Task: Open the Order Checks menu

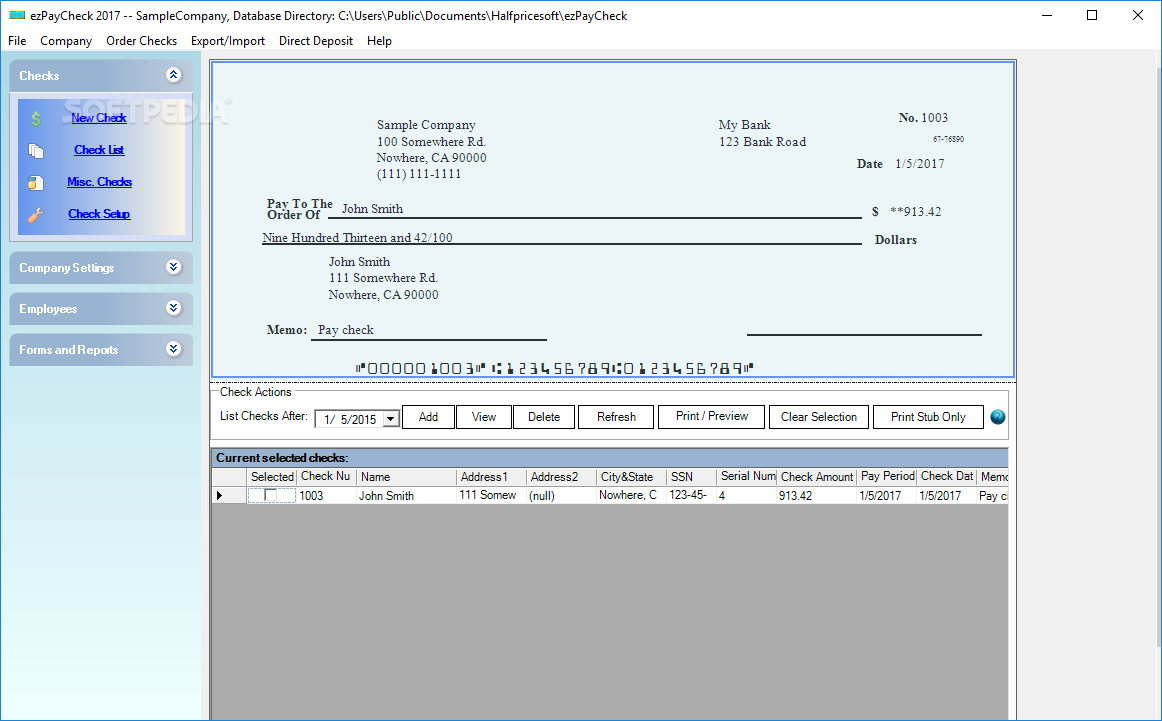Action: 142,41
